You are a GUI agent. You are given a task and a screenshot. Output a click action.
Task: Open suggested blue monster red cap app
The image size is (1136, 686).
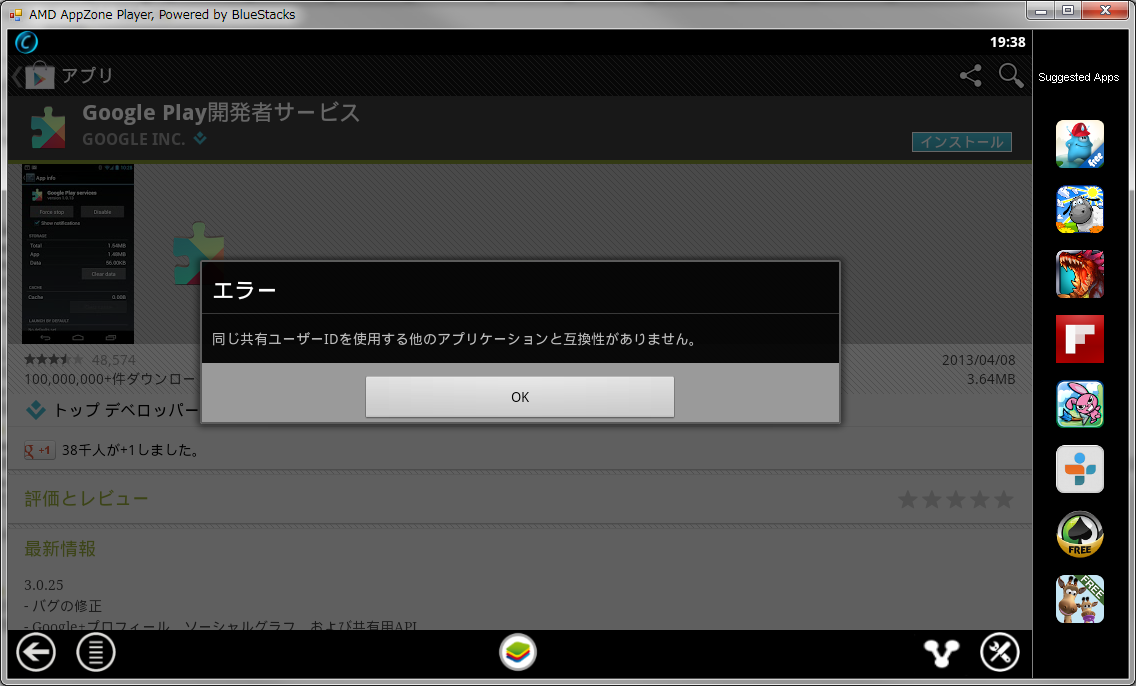click(x=1079, y=144)
